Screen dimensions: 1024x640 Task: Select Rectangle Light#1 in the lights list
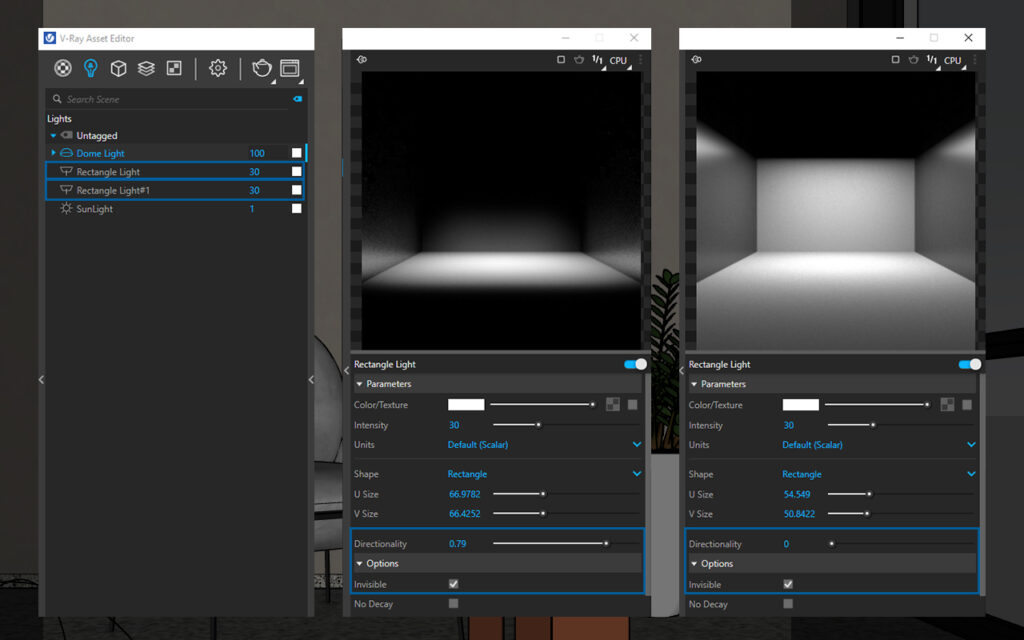[113, 190]
